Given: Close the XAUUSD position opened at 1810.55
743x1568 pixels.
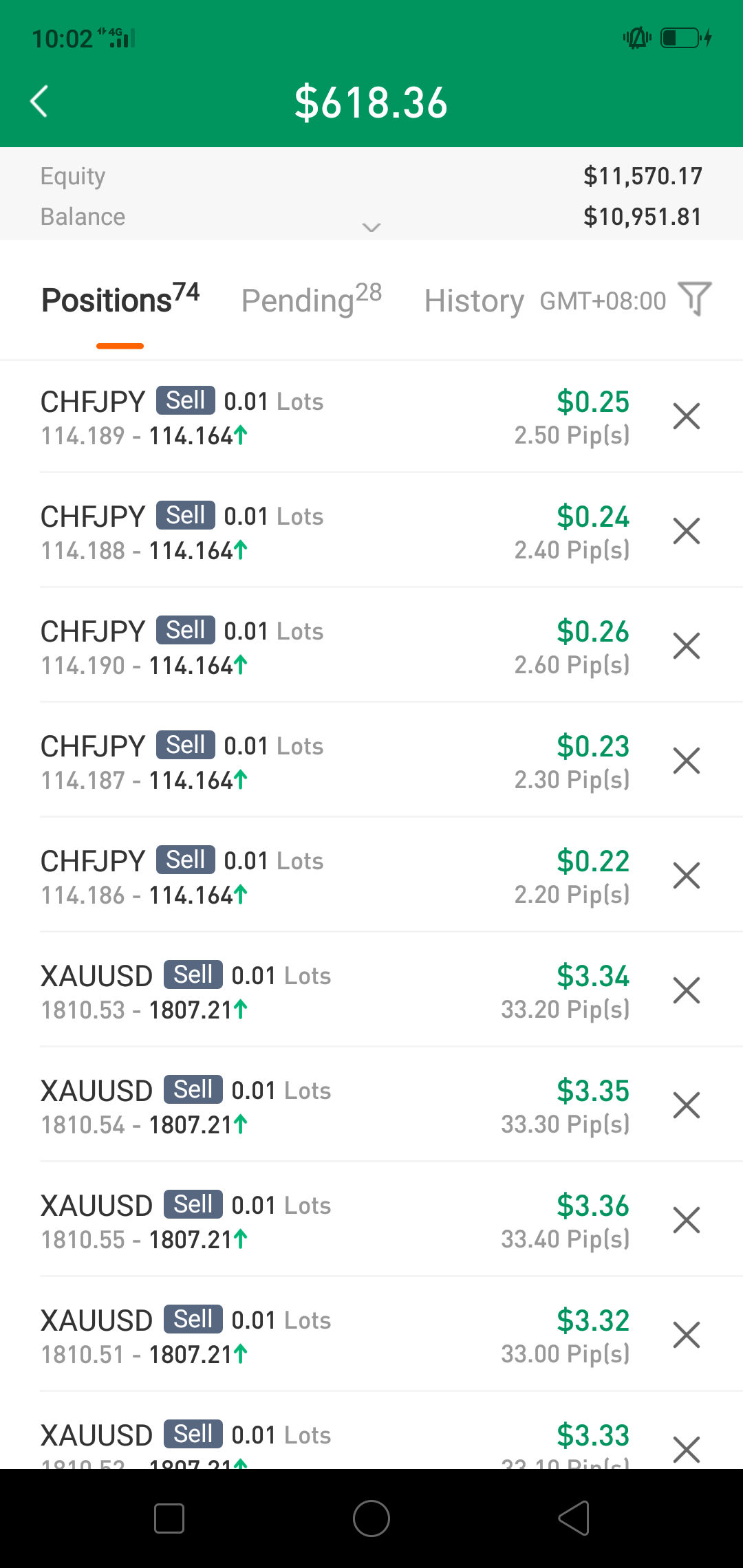Looking at the screenshot, I should tap(686, 1220).
